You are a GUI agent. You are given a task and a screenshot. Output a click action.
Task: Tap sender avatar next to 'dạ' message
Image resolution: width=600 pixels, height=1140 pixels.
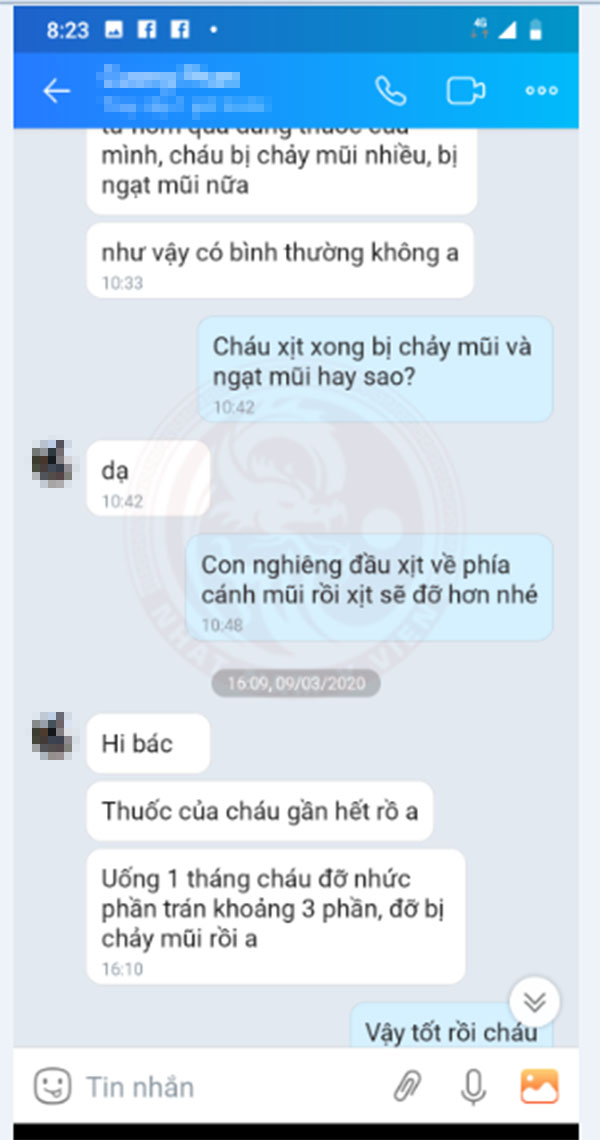(x=52, y=464)
